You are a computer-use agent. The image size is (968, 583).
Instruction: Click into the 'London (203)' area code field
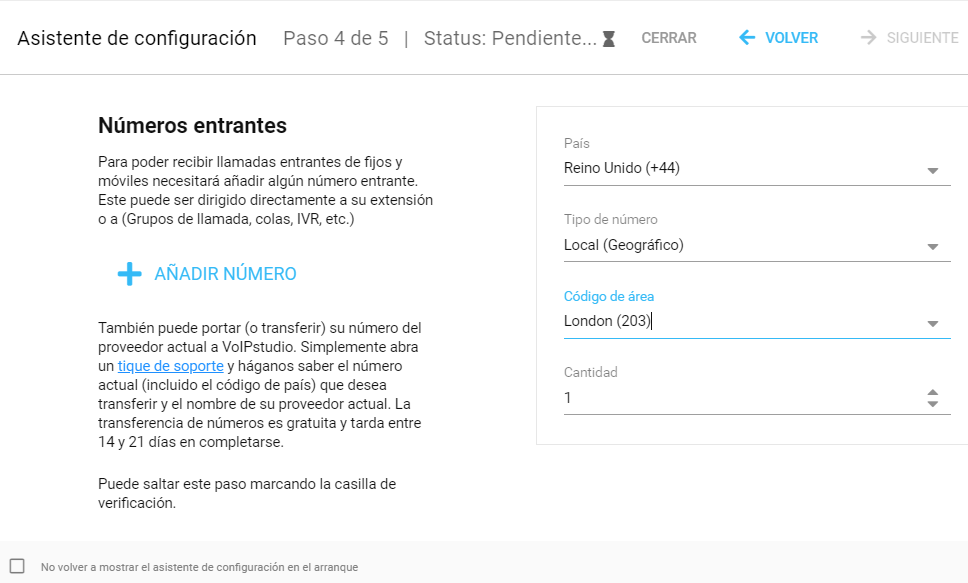740,321
